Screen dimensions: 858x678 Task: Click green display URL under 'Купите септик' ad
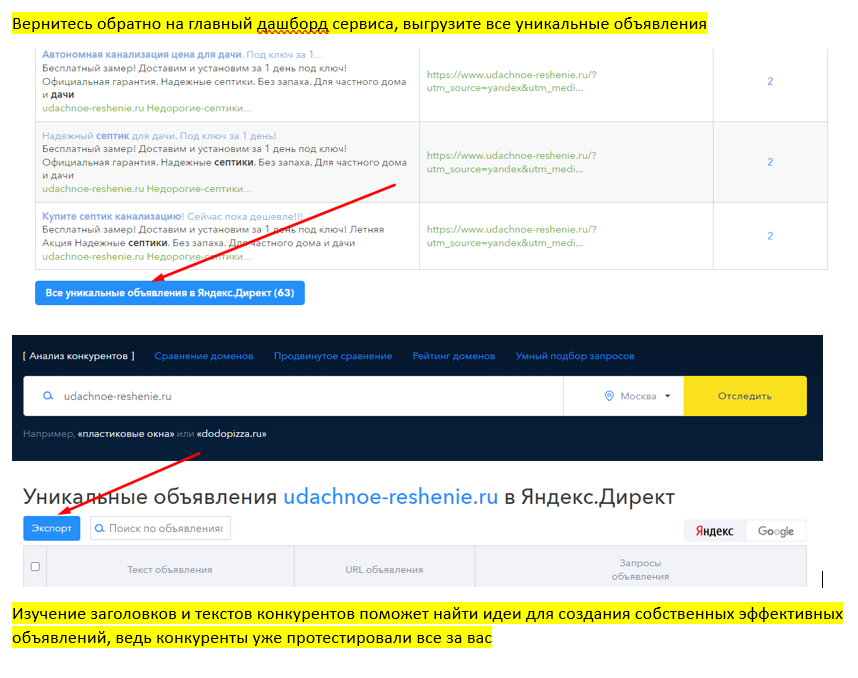147,257
